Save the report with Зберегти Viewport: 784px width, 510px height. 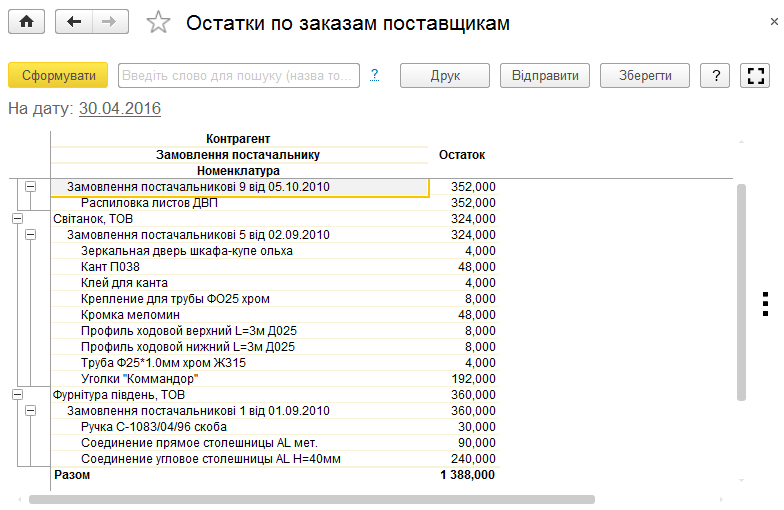click(x=645, y=76)
